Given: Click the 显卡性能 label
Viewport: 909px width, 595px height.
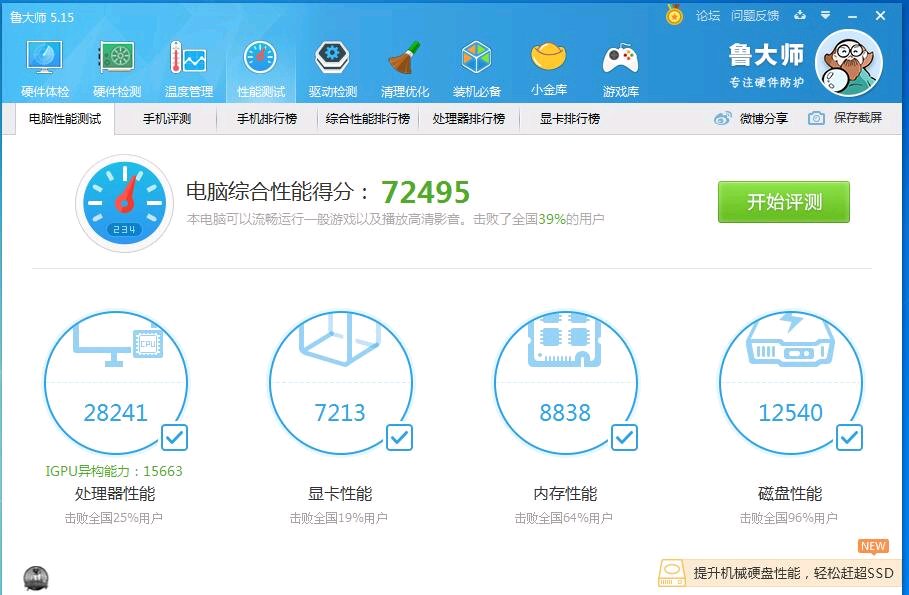Looking at the screenshot, I should pyautogui.click(x=340, y=494).
